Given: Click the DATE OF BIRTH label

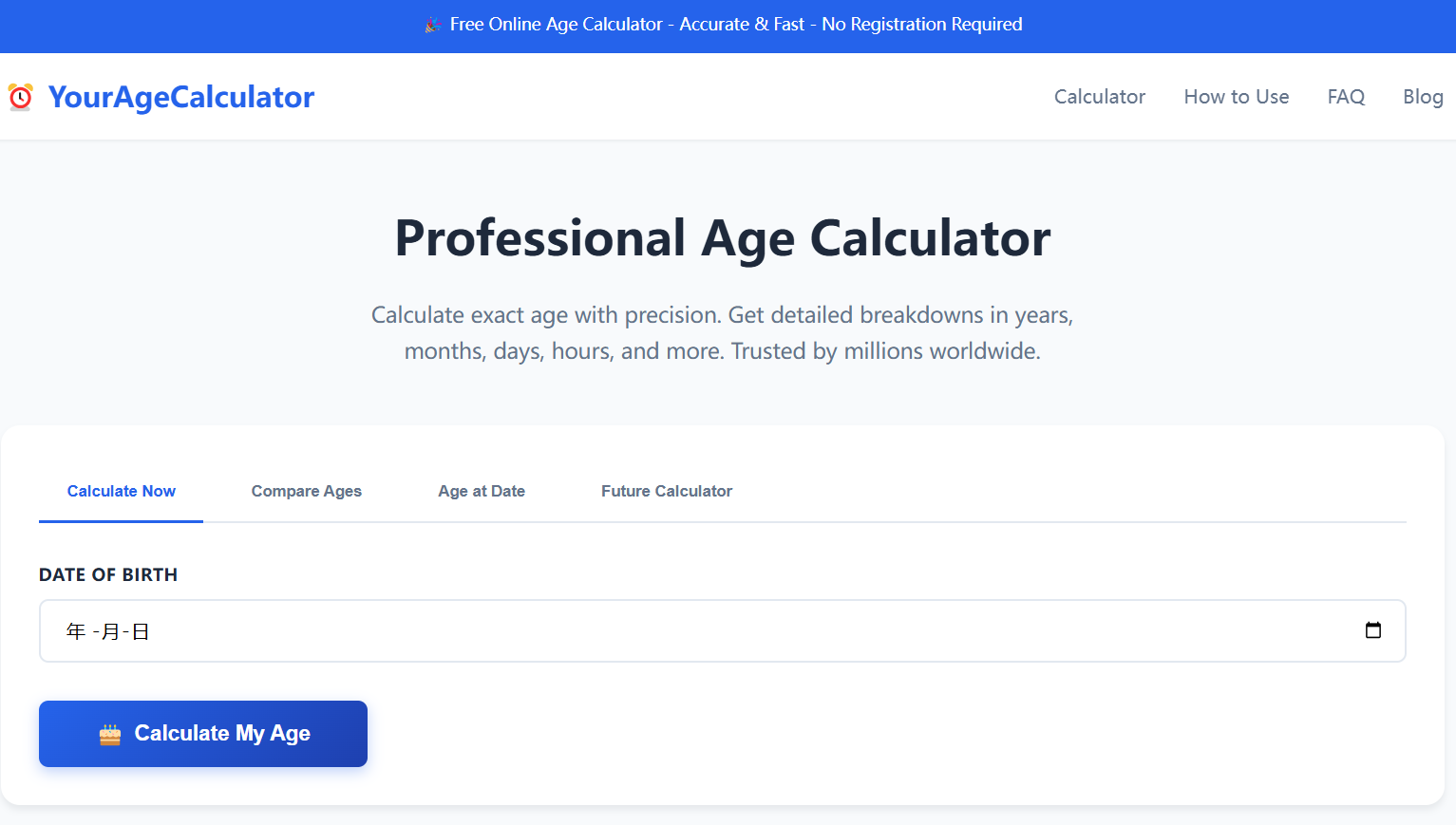Looking at the screenshot, I should coord(108,574).
